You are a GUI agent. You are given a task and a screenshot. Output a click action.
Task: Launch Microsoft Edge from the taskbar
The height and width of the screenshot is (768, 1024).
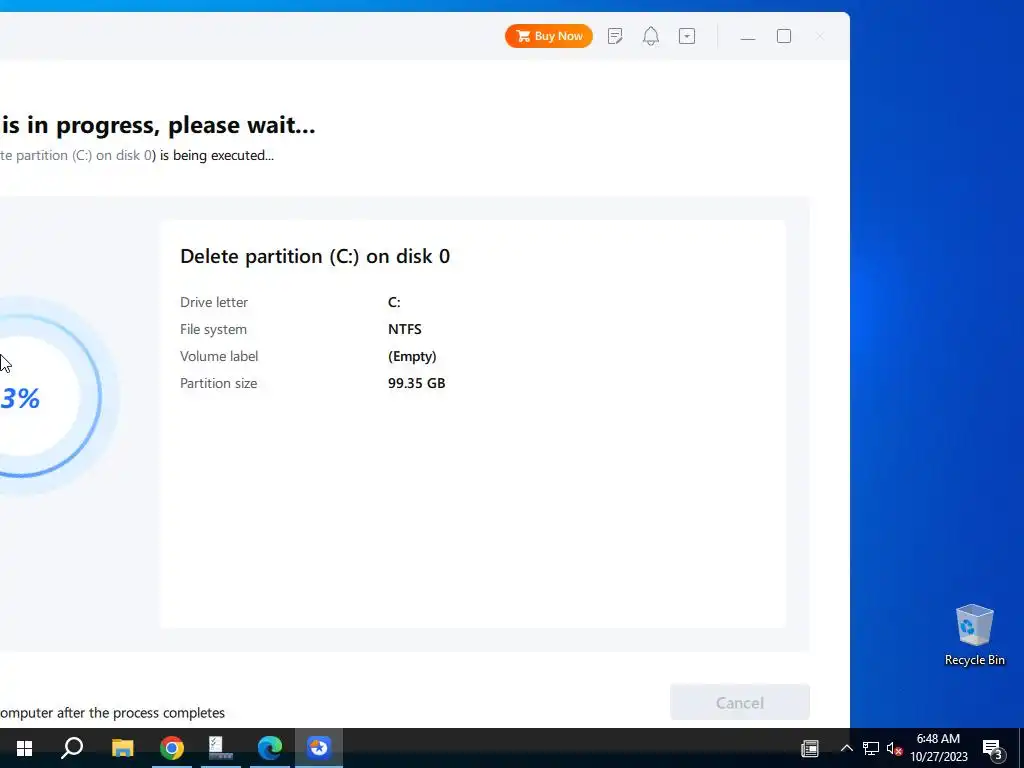pyautogui.click(x=270, y=748)
